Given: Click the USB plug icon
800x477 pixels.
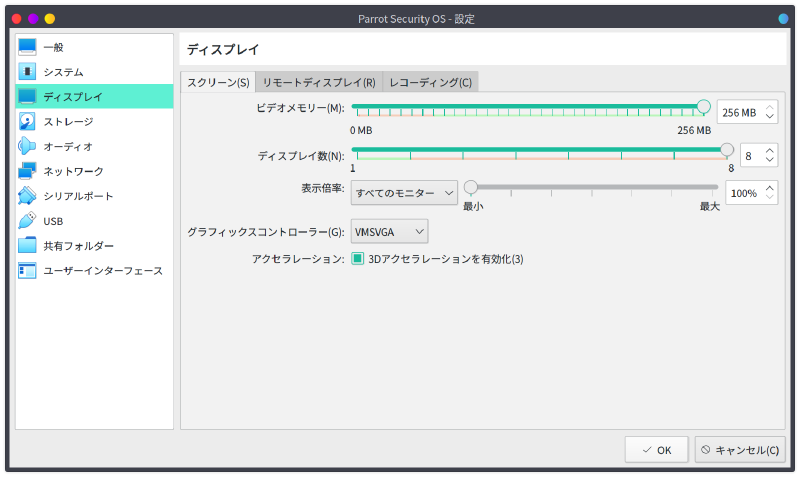Looking at the screenshot, I should click(27, 221).
